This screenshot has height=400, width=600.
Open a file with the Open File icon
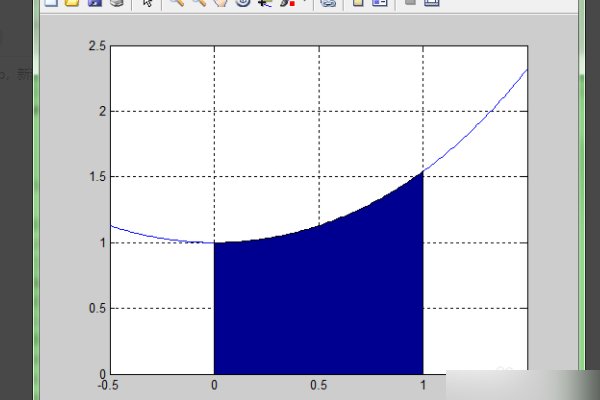71,3
